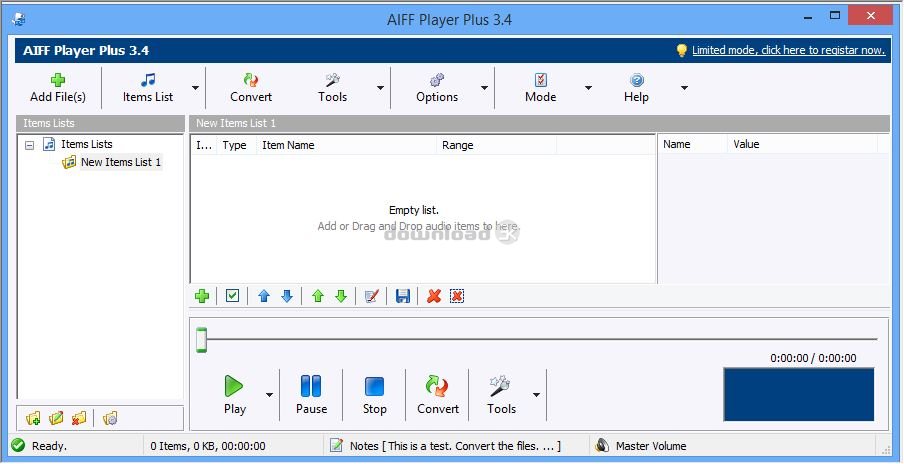
Task: Click the Mode toolbar button
Action: tap(541, 88)
